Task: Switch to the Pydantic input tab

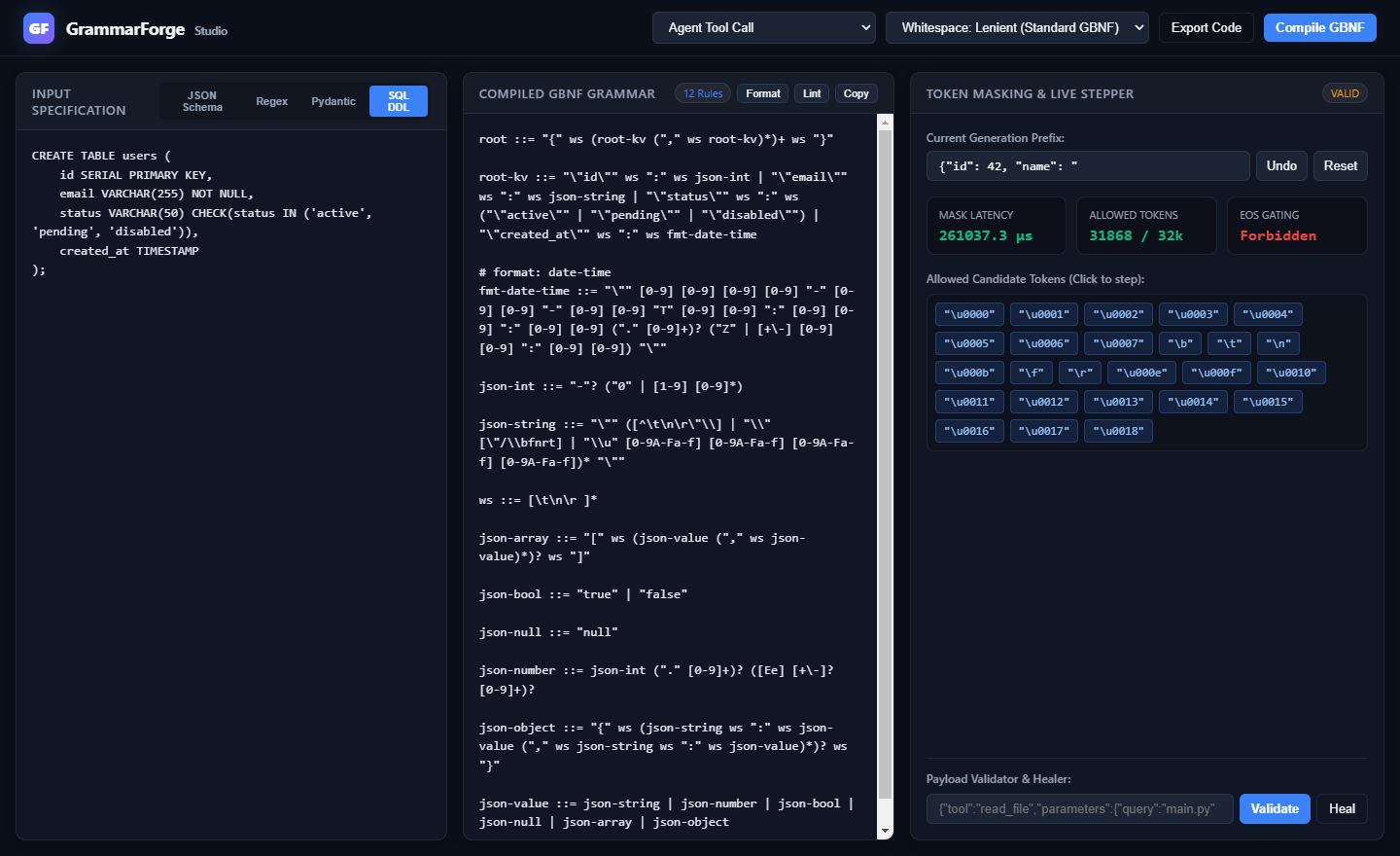Action: pos(333,101)
